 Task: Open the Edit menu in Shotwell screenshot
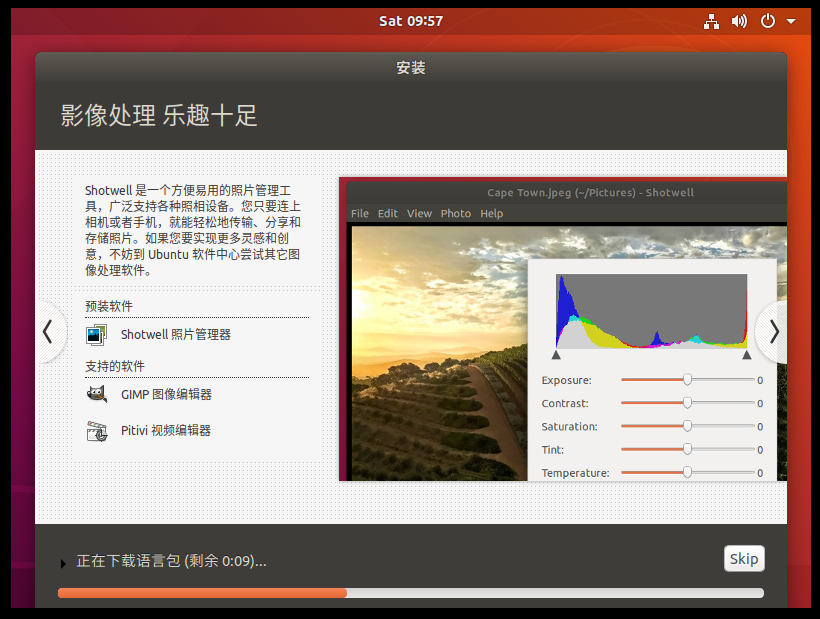[x=388, y=213]
